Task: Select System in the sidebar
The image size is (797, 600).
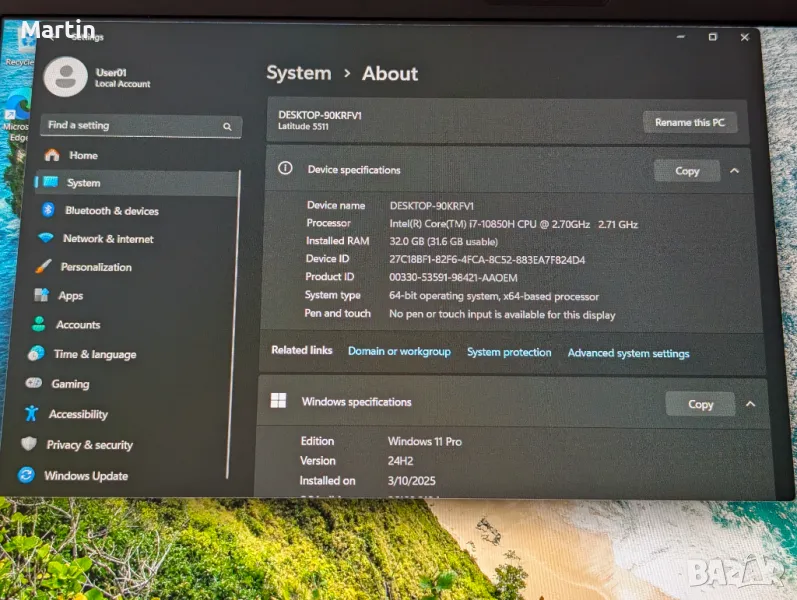Action: tap(83, 183)
